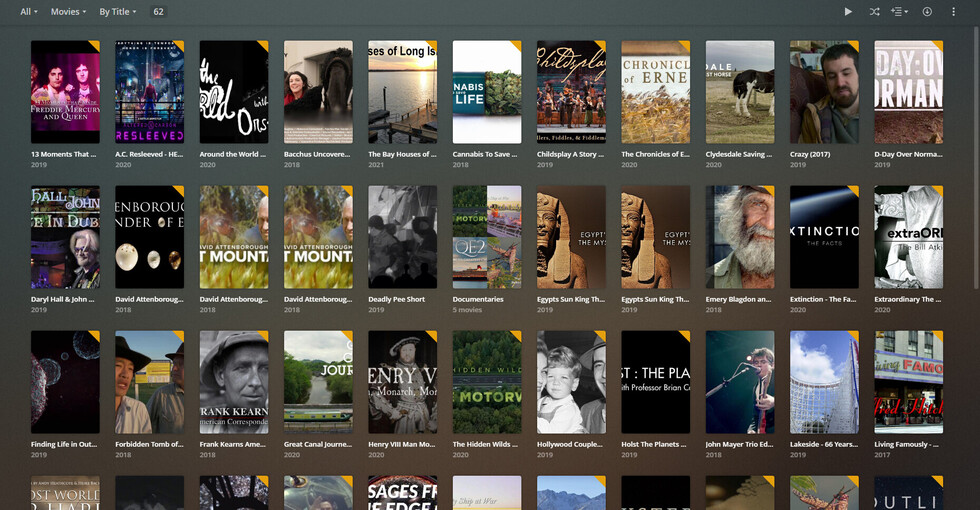Screen dimensions: 980x510
Task: Shuffle the movie library
Action: point(874,11)
